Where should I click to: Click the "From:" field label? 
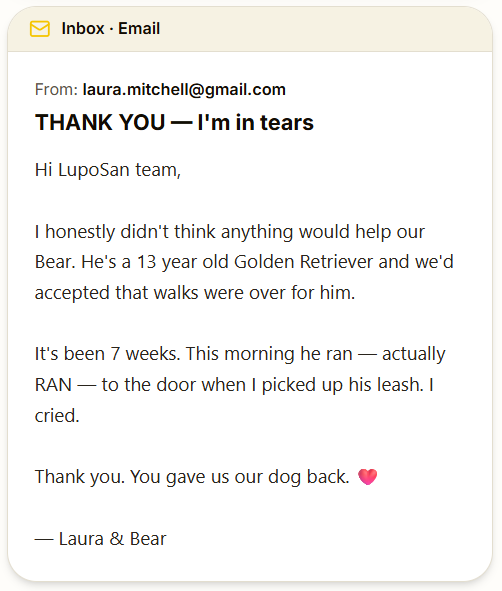[56, 90]
